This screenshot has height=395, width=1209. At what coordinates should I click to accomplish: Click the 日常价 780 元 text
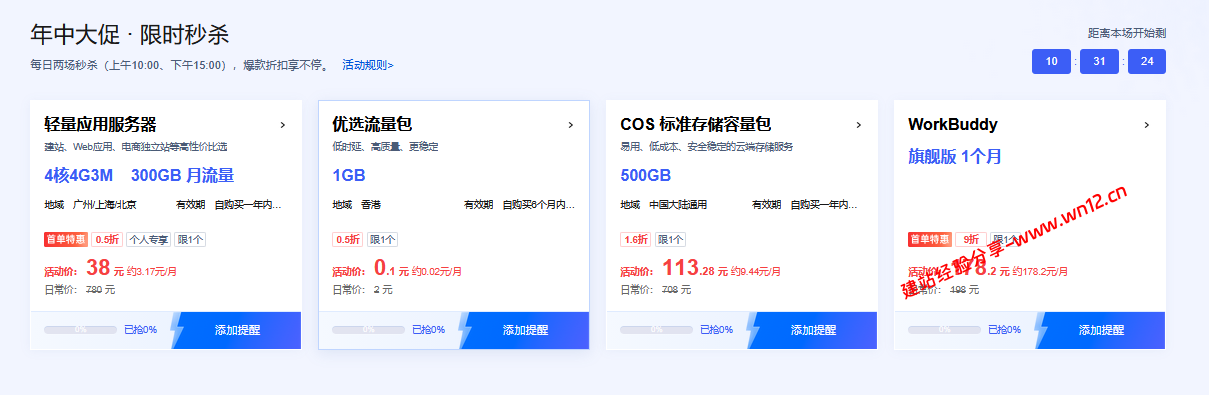coord(80,290)
